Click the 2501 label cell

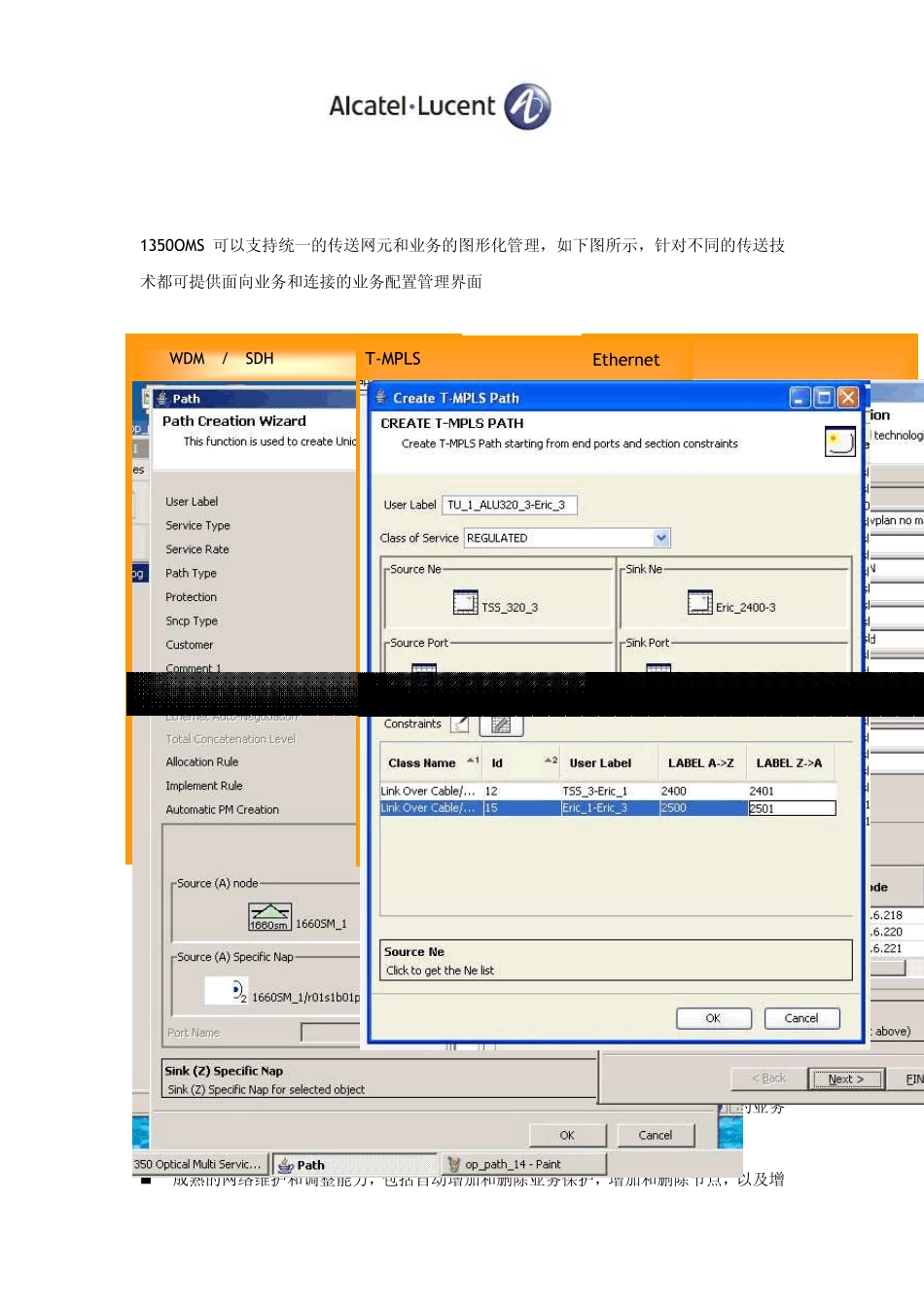point(792,808)
